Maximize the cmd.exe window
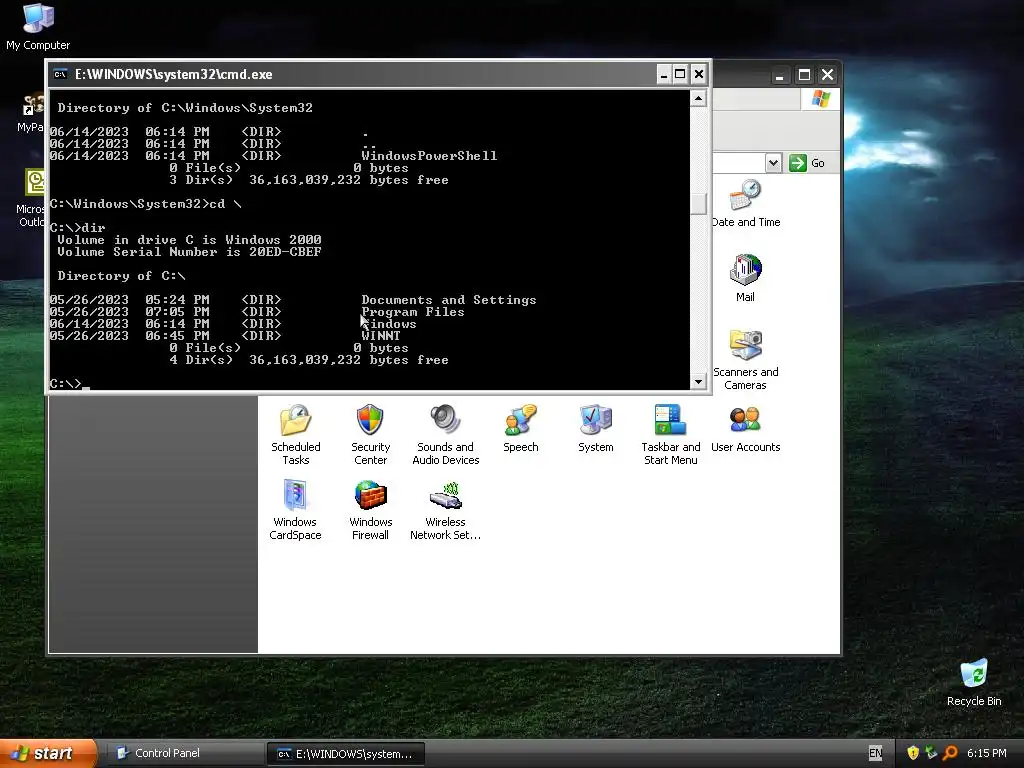 [680, 74]
